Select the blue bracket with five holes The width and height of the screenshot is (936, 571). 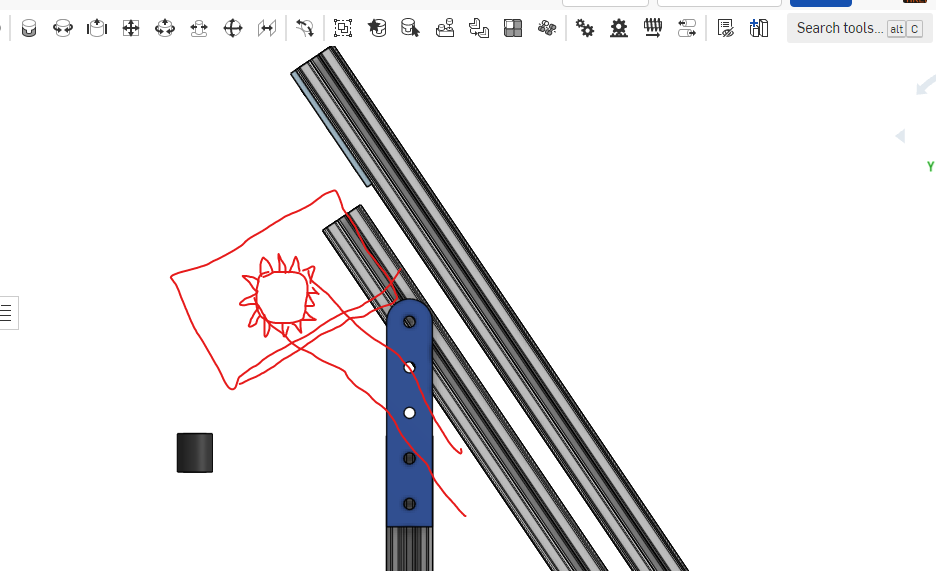[410, 413]
